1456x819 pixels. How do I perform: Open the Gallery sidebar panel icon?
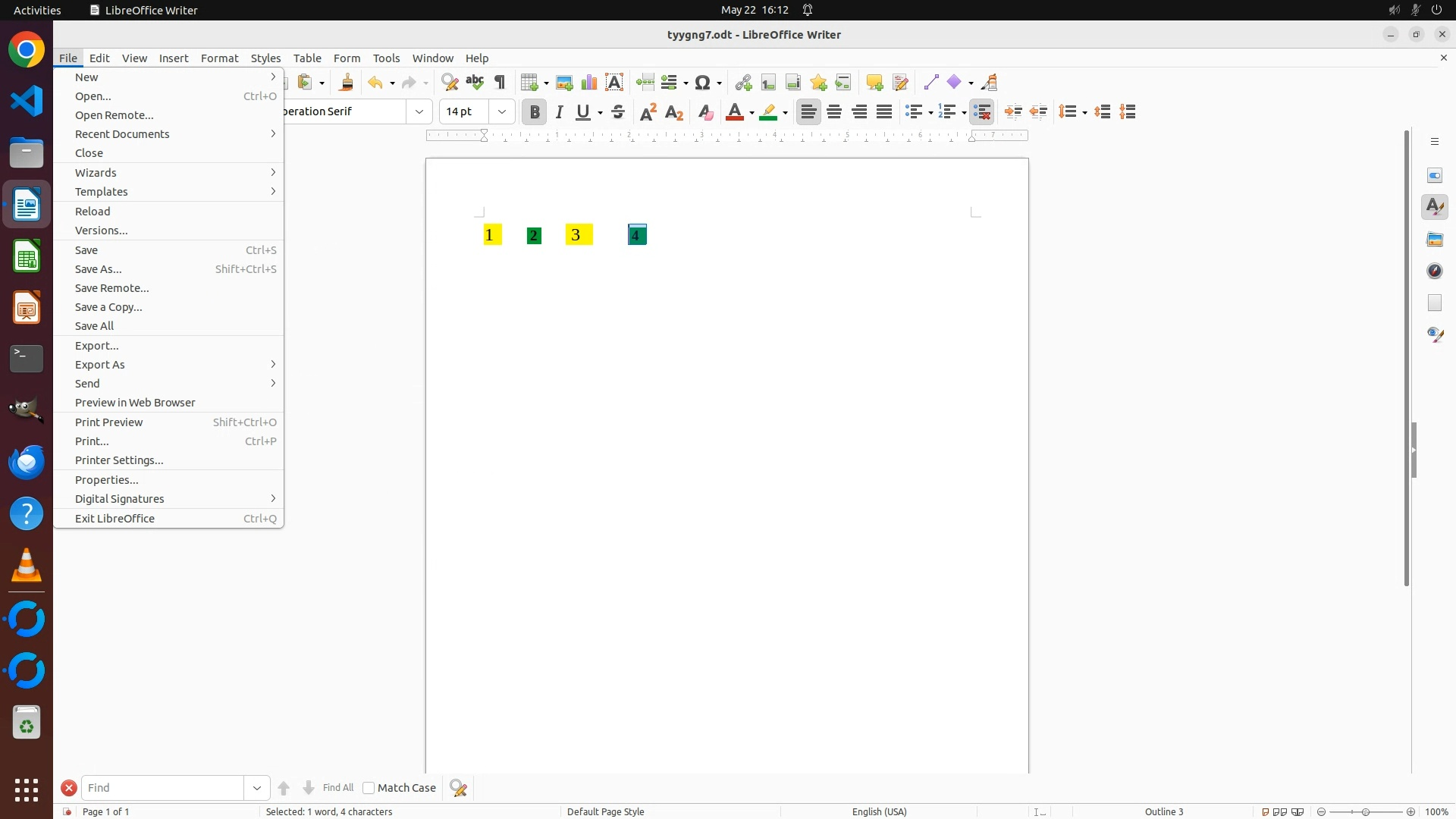point(1435,239)
